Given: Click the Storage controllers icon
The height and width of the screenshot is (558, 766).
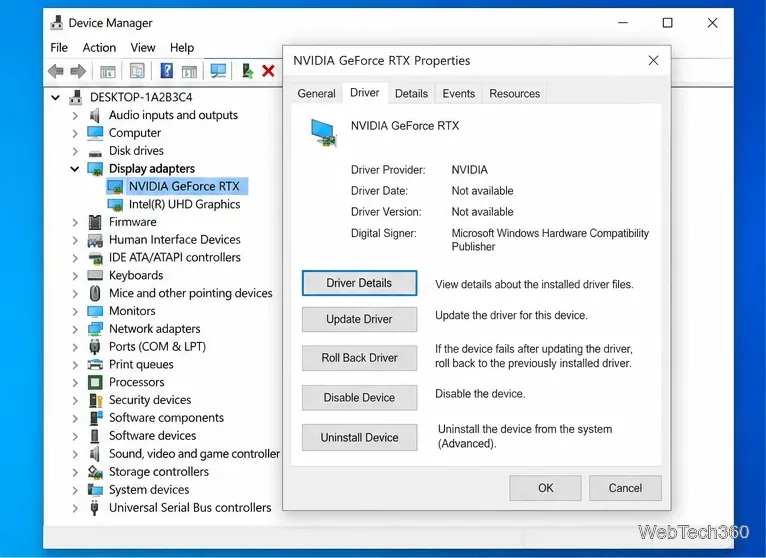Looking at the screenshot, I should coord(95,472).
